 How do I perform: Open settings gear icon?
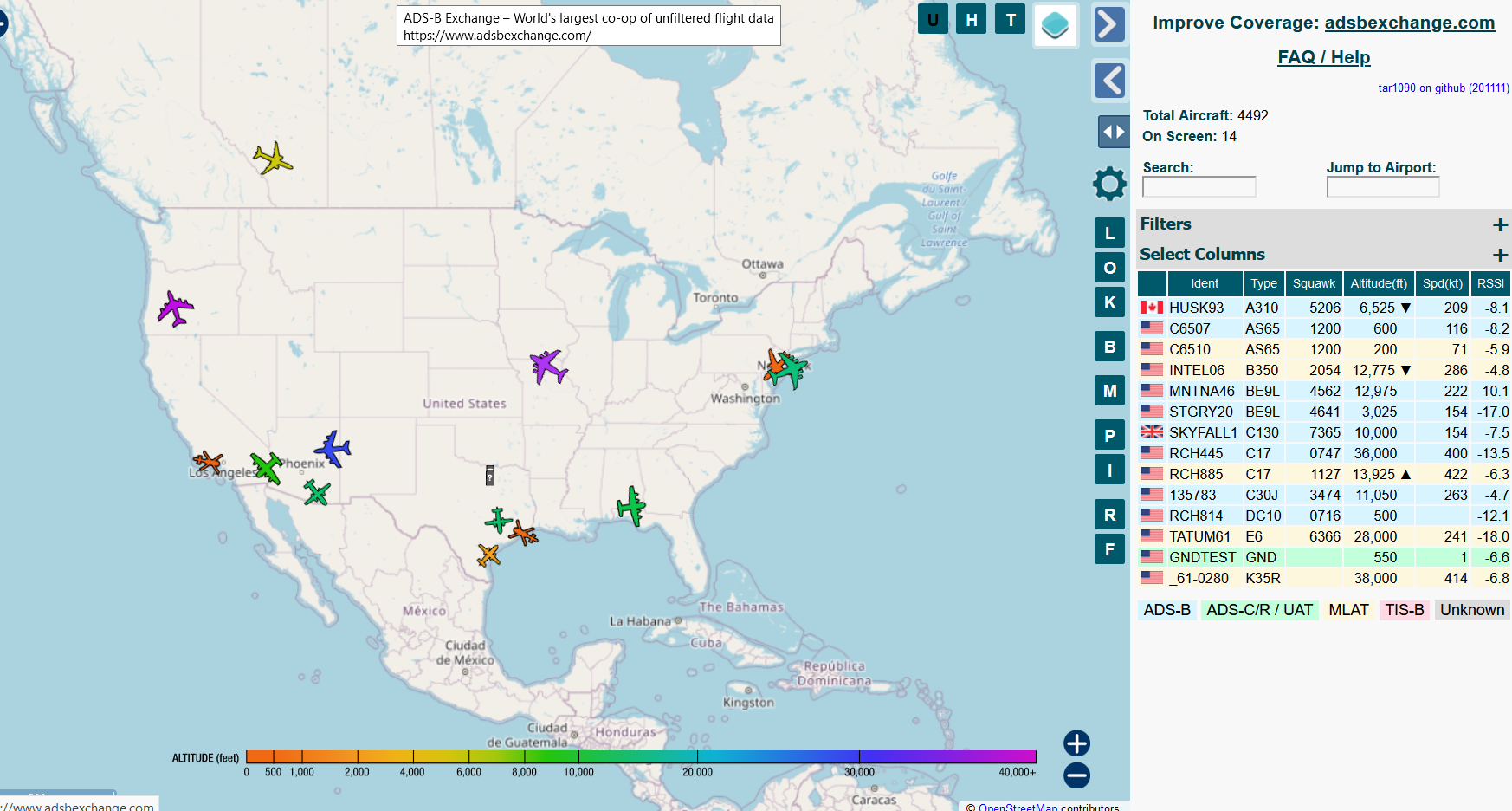click(1109, 184)
